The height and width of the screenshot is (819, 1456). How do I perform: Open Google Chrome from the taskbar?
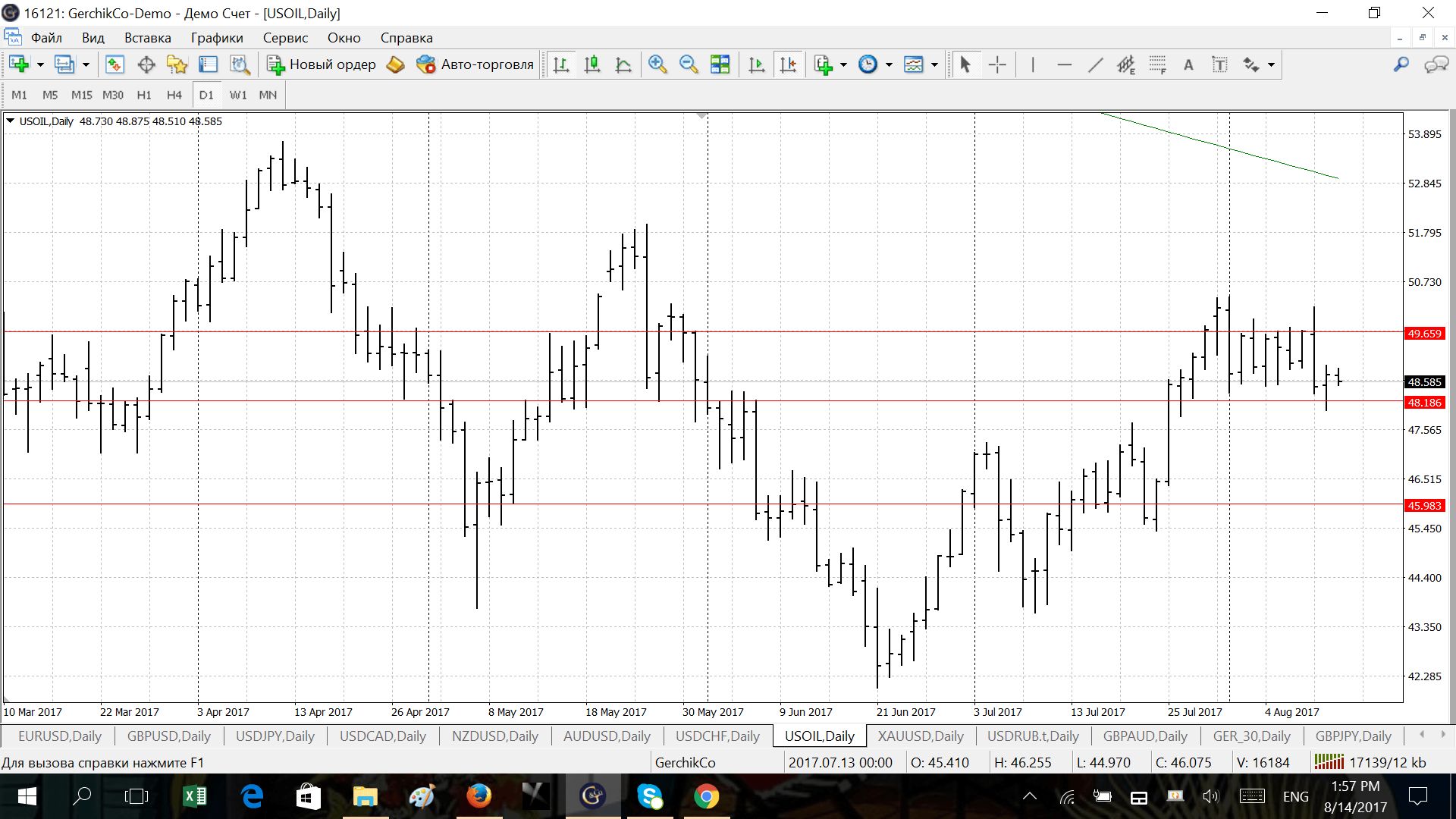(706, 796)
